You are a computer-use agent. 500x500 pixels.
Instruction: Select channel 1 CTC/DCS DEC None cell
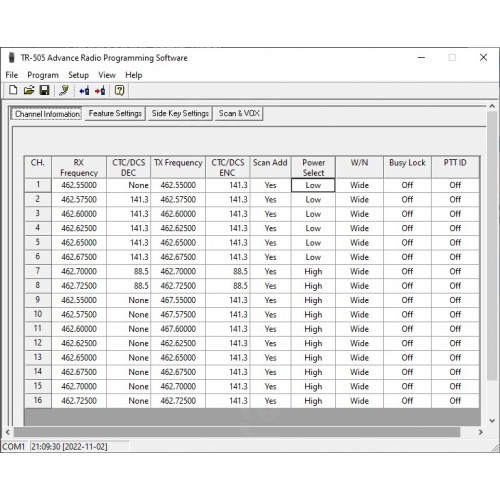[129, 185]
